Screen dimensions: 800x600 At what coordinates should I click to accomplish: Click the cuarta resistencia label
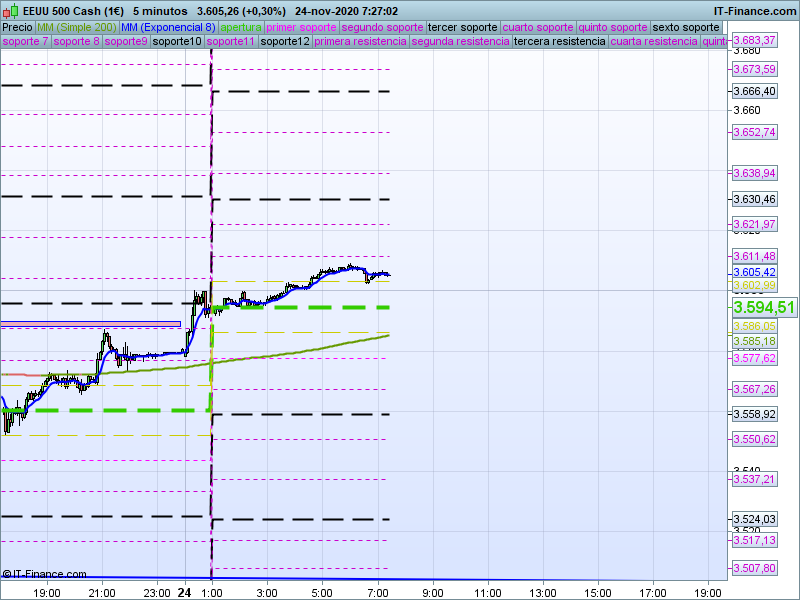[x=654, y=42]
